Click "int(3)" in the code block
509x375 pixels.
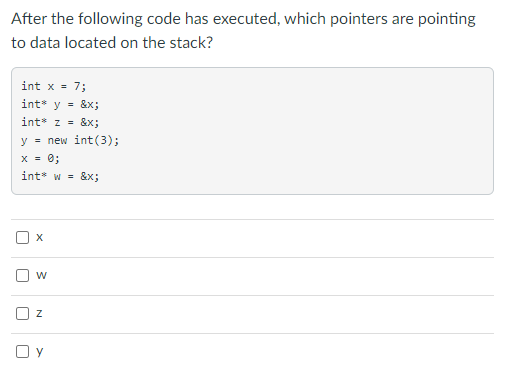click(x=93, y=140)
